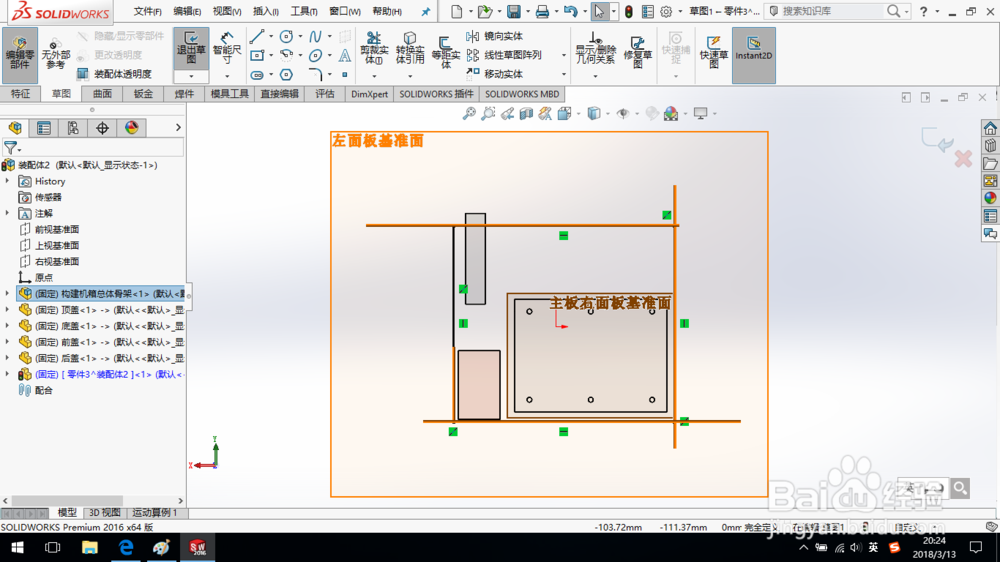
Task: Switch to 特征 ribbon tab
Action: click(x=20, y=94)
